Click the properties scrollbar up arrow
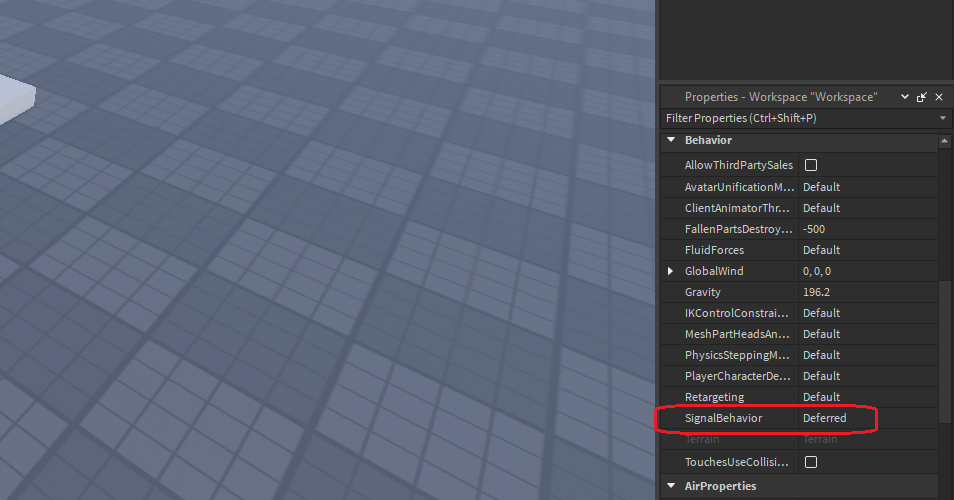This screenshot has width=954, height=500. click(x=944, y=141)
